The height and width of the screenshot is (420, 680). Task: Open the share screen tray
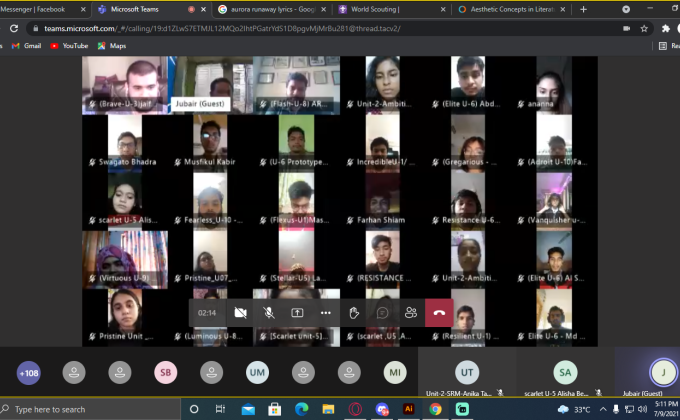[x=297, y=312]
